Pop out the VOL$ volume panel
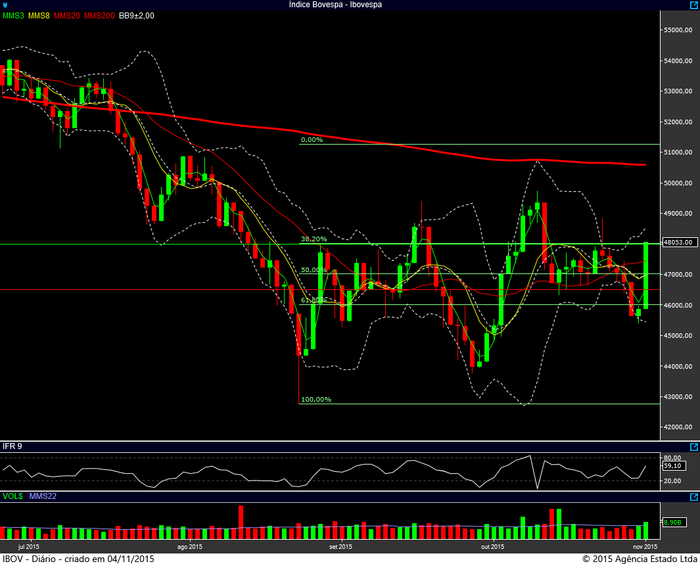Screen dimensions: 700x564 694,497
